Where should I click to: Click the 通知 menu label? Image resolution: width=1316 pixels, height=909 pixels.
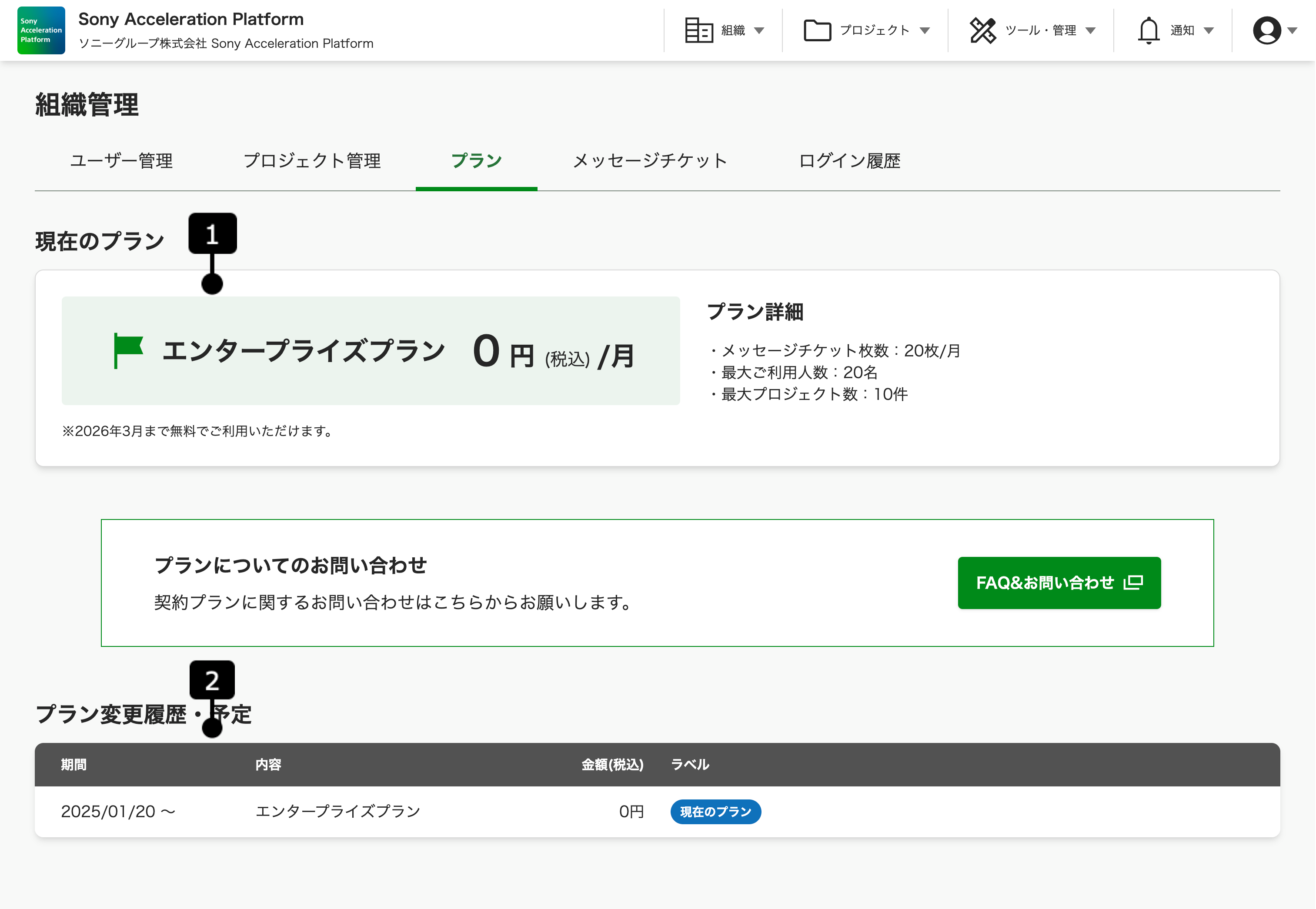coord(1182,30)
